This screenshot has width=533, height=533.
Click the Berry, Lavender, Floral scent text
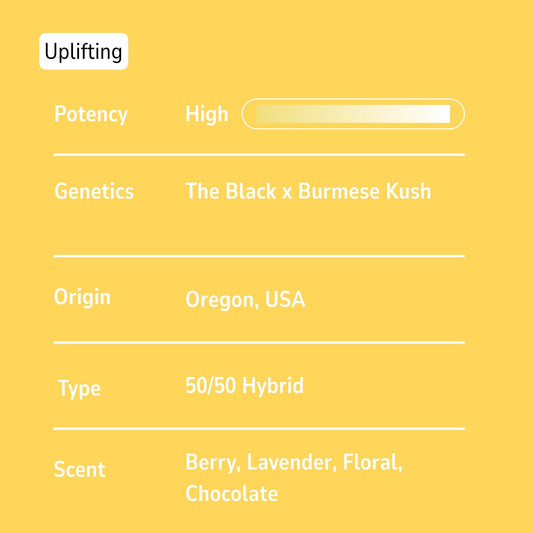pos(294,463)
